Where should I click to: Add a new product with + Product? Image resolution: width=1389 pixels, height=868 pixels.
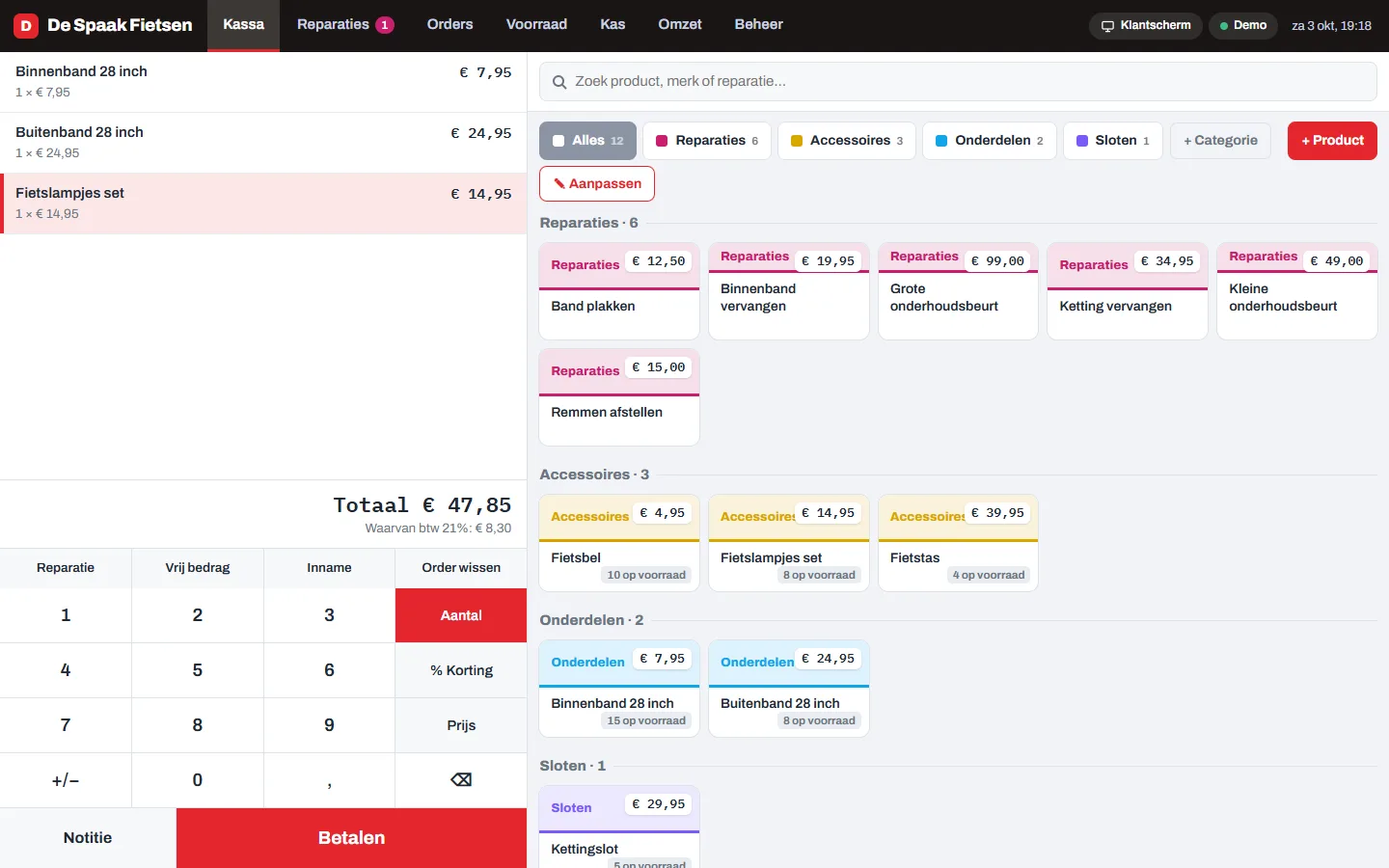1332,141
